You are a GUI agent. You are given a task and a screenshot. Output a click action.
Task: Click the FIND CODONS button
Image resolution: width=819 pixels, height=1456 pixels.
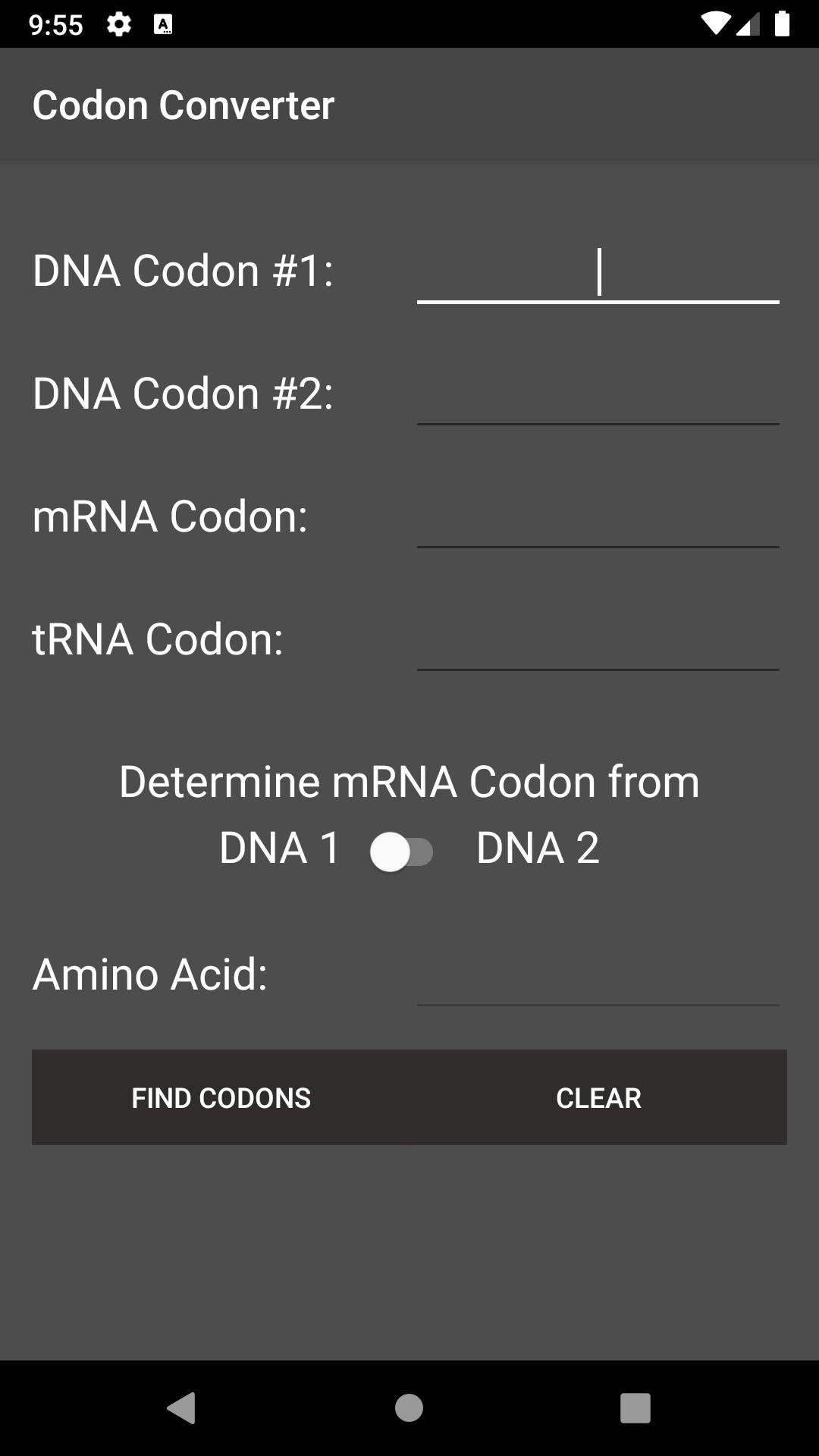[221, 1097]
